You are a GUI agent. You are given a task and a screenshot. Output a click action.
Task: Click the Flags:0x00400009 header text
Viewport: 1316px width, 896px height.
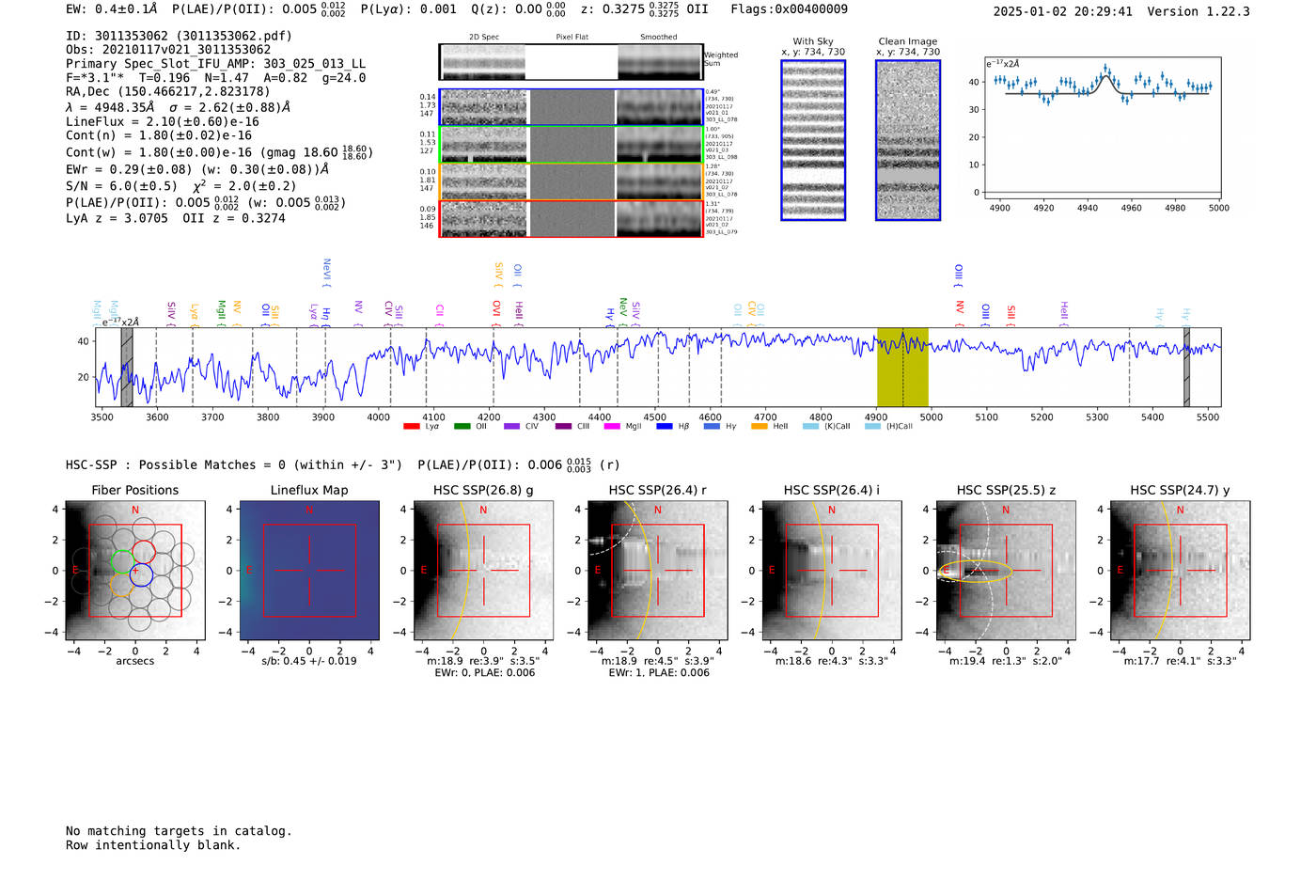click(789, 9)
